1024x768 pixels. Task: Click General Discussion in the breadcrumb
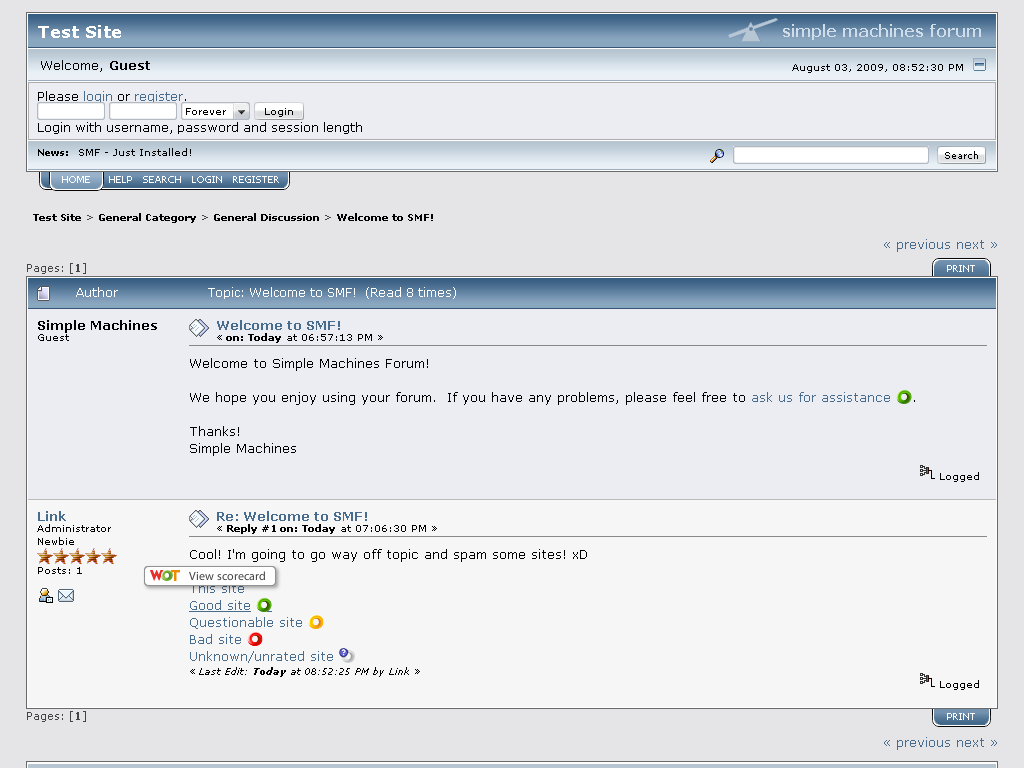266,217
